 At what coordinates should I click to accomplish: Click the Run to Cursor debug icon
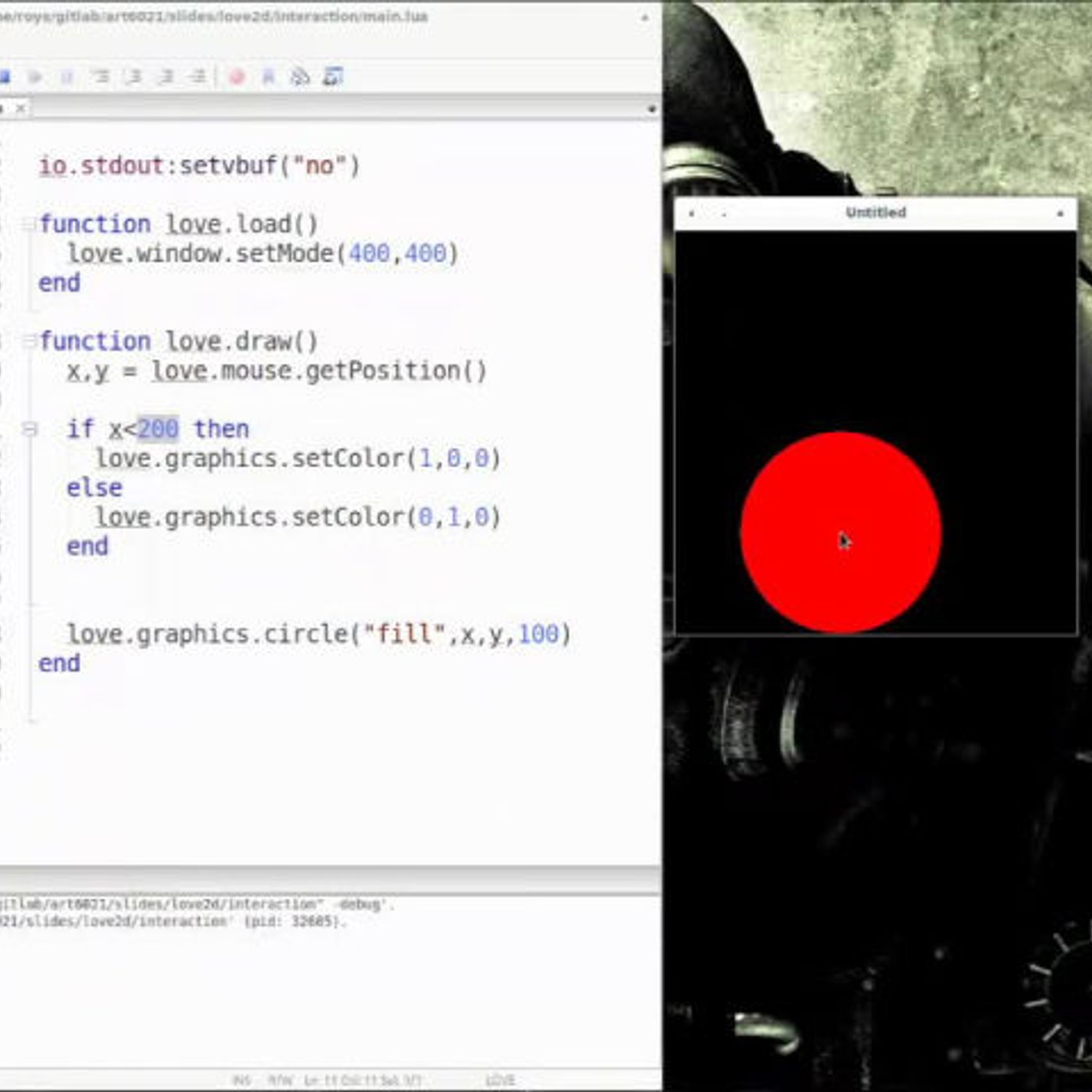click(x=198, y=76)
